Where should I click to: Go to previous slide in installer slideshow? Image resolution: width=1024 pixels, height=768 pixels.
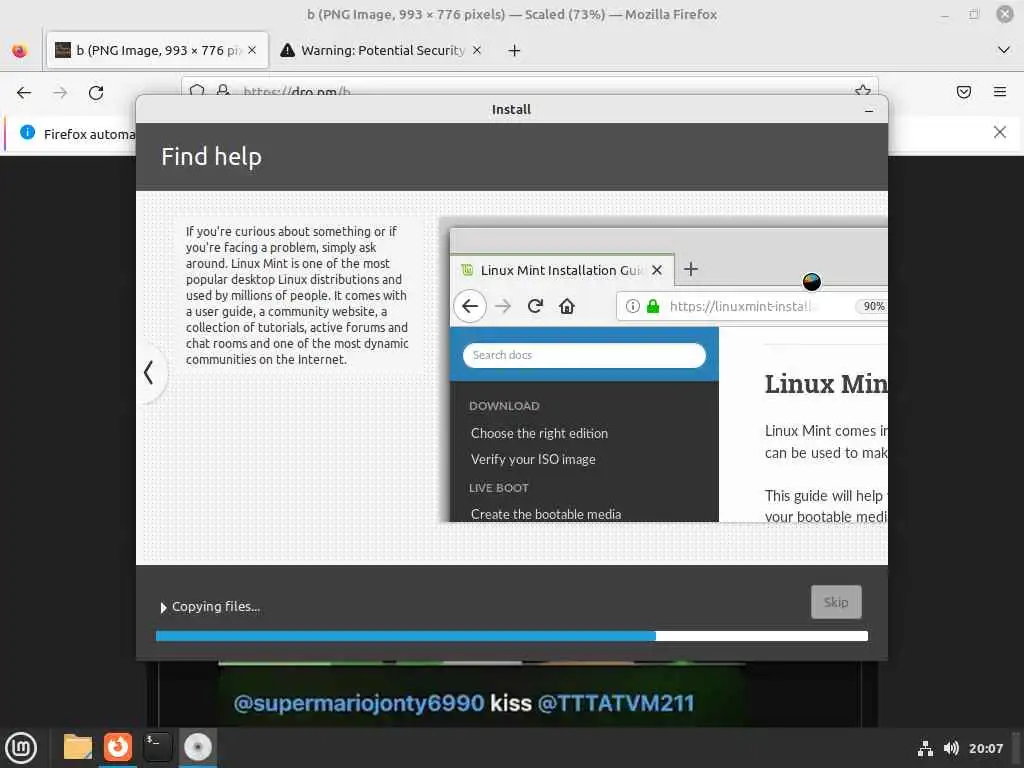tap(149, 372)
